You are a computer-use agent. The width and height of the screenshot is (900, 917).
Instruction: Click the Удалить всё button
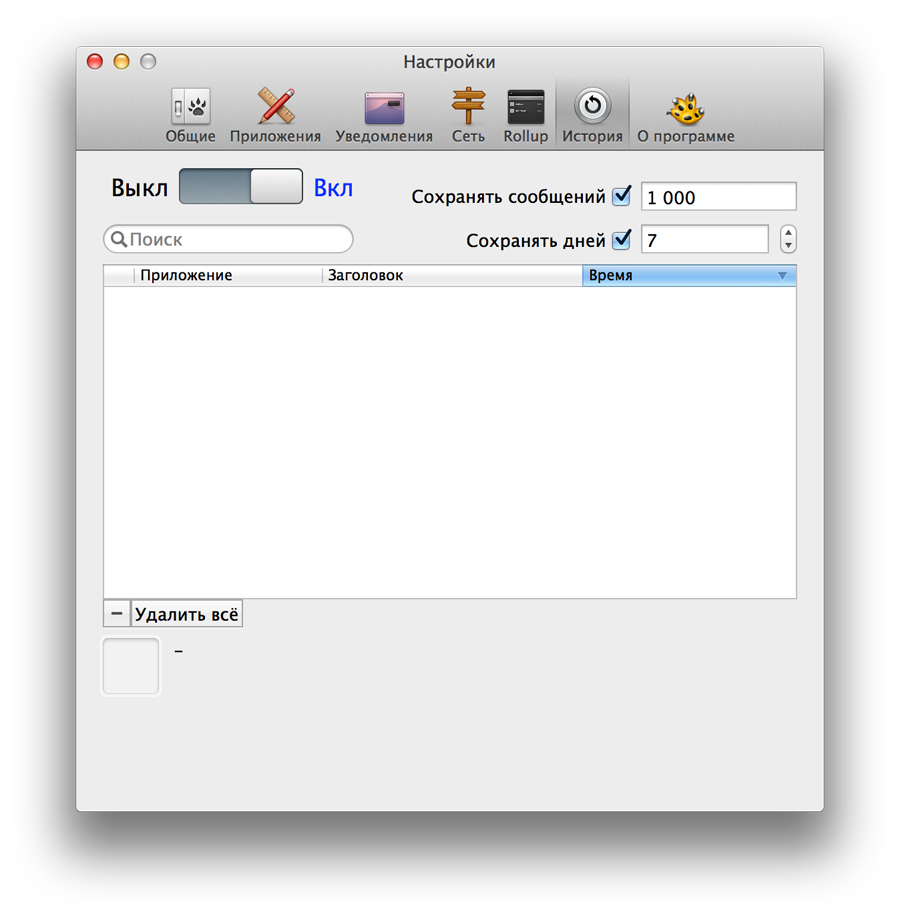click(187, 614)
